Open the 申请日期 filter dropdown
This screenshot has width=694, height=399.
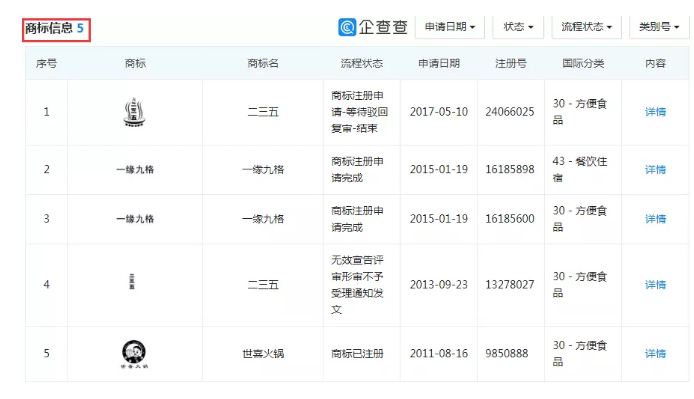[x=449, y=27]
